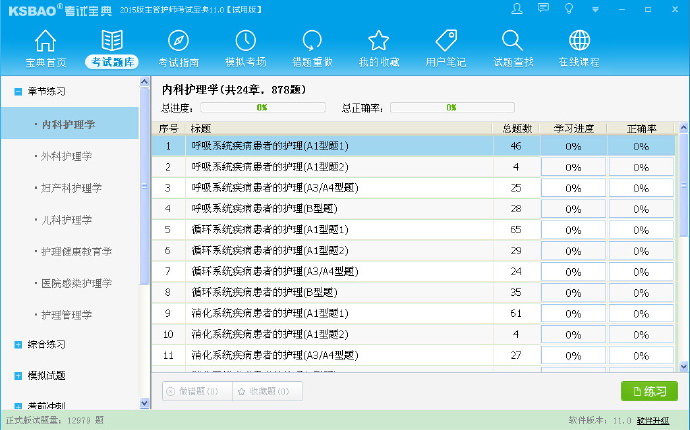Click the 总正确率 progress bar
The width and height of the screenshot is (690, 430).
[452, 107]
